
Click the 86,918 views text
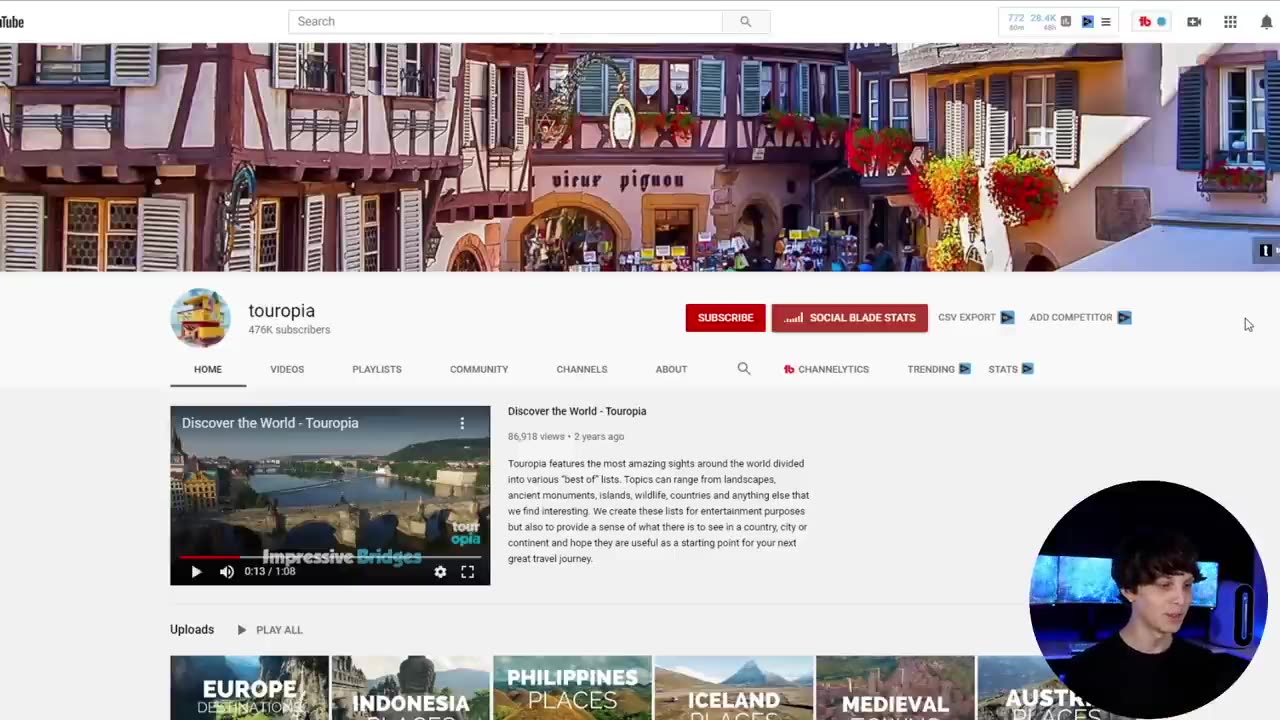click(536, 437)
